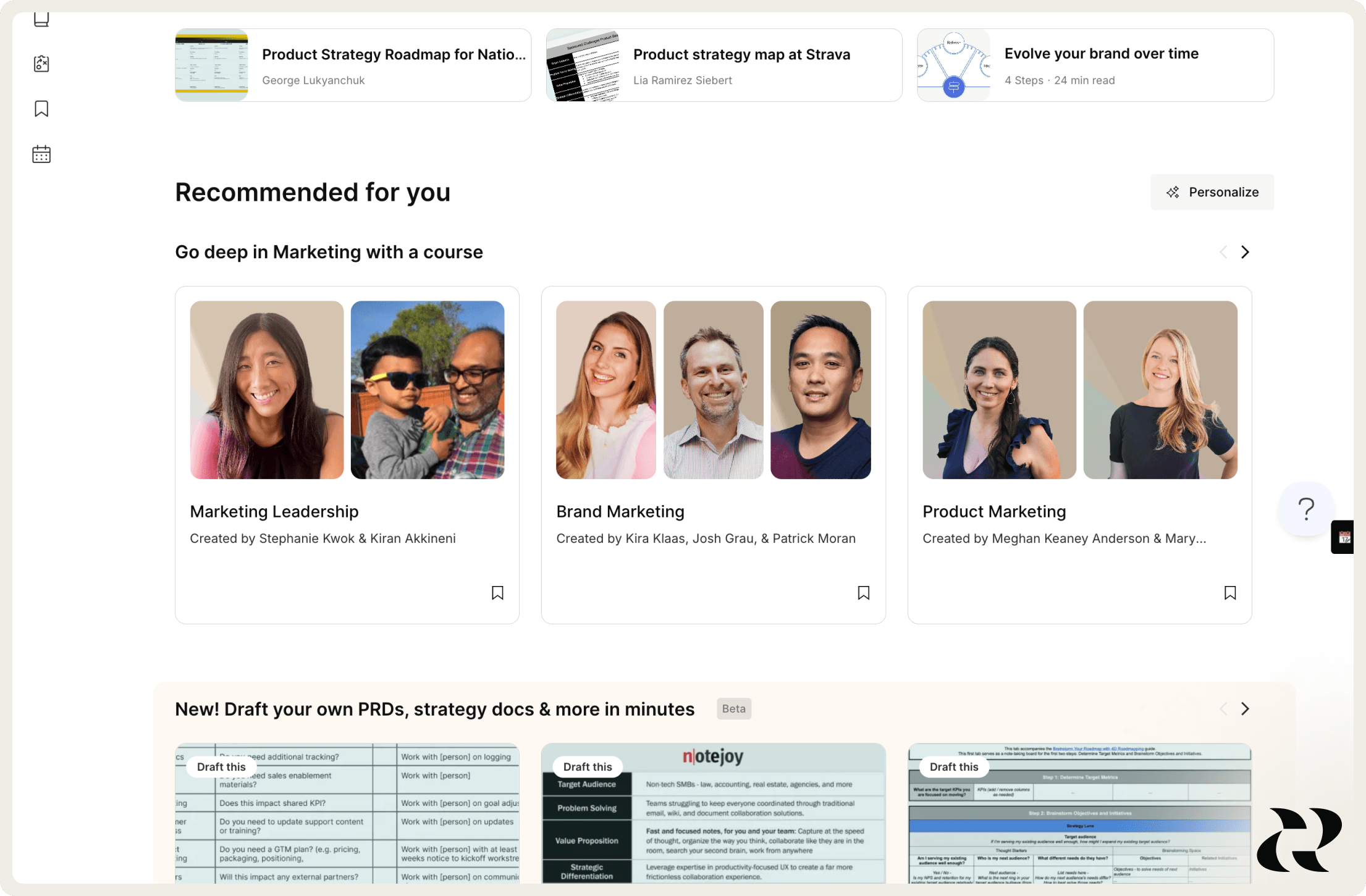Click the floating help question mark button
This screenshot has width=1366, height=896.
(1306, 509)
